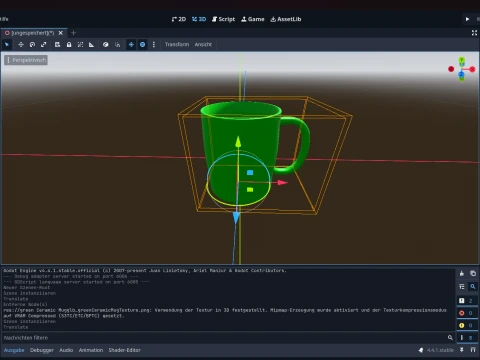Screen dimensions: 480x360
Task: Open the AssetLib workspace
Action: click(286, 19)
